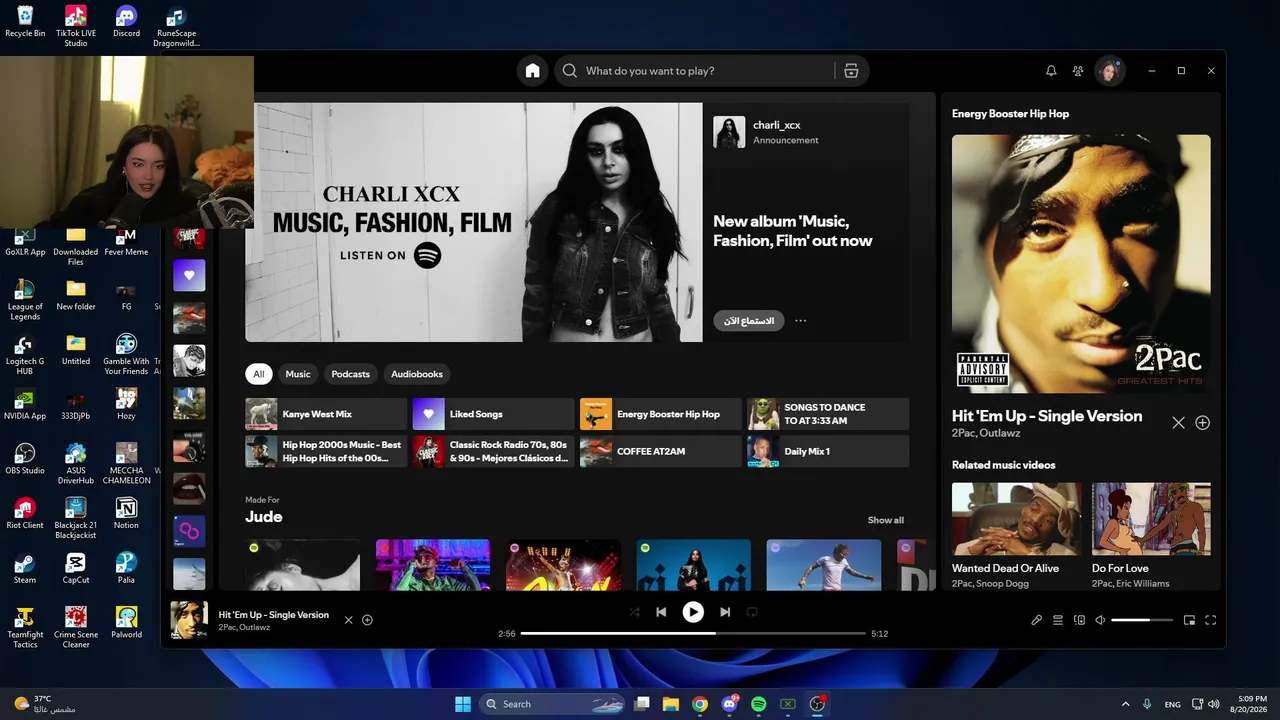Select the Music filter chip
Viewport: 1280px width, 720px height.
(298, 374)
